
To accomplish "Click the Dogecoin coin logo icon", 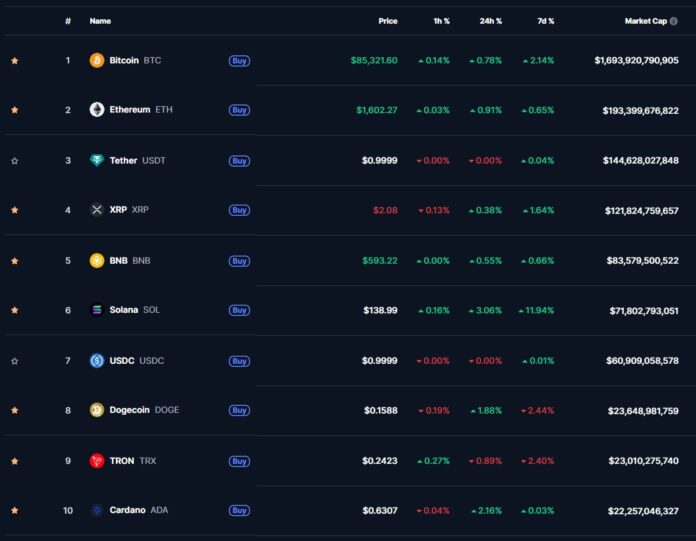I will coord(97,410).
